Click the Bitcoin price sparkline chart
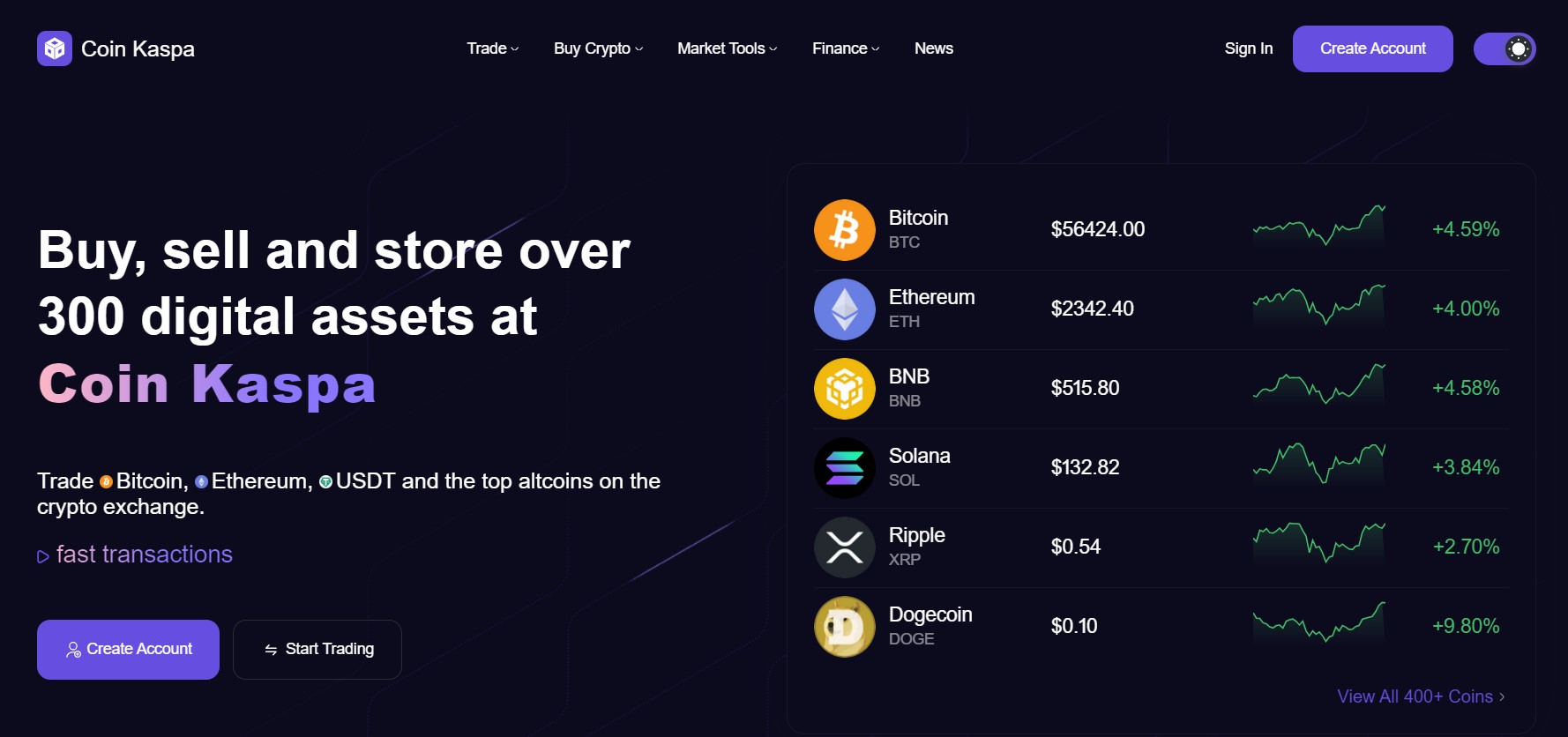The width and height of the screenshot is (1568, 737). pos(1319,227)
